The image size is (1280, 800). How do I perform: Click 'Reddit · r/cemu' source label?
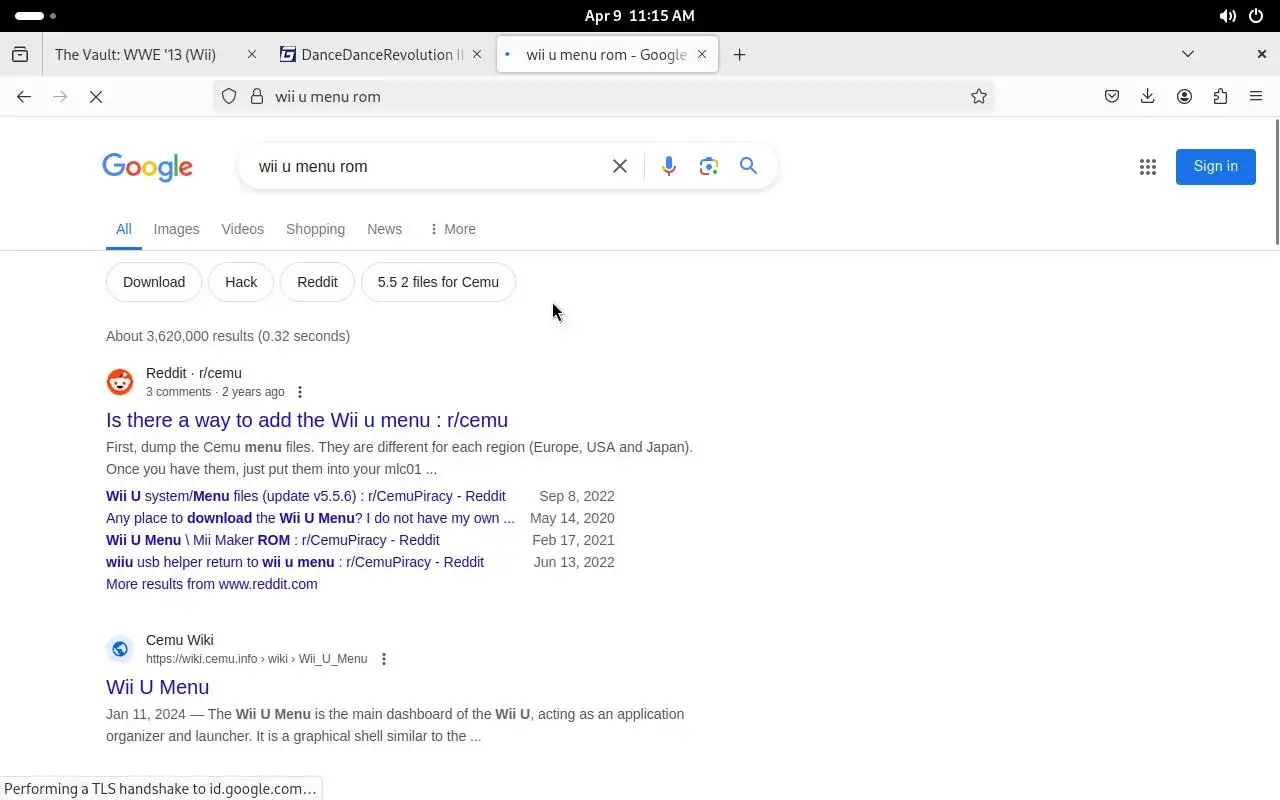tap(194, 373)
